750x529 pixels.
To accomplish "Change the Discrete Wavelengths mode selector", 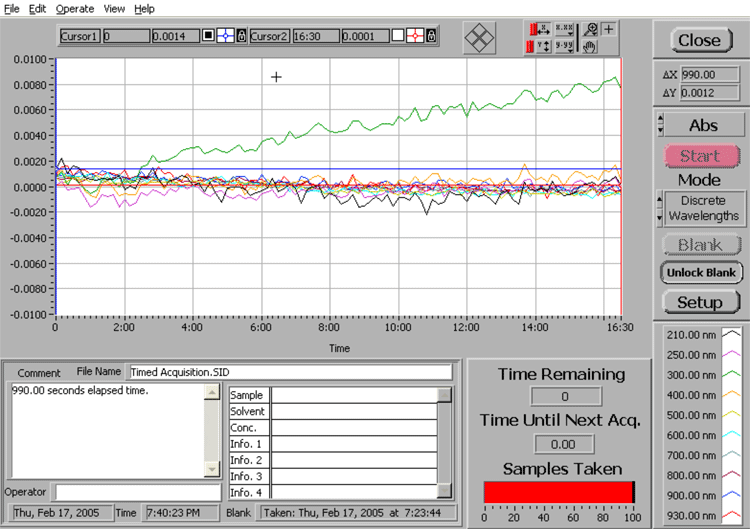I will coord(659,208).
